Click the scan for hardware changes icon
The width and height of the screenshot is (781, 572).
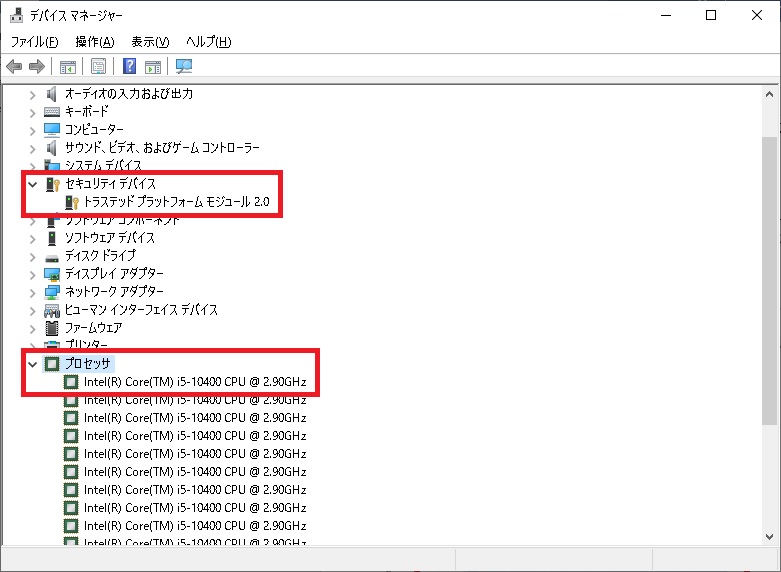[x=184, y=66]
